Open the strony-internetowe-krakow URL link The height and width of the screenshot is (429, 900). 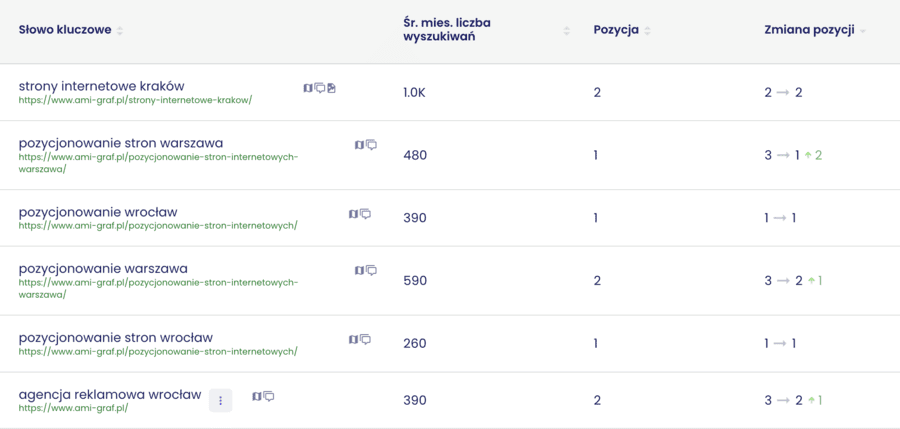135,100
